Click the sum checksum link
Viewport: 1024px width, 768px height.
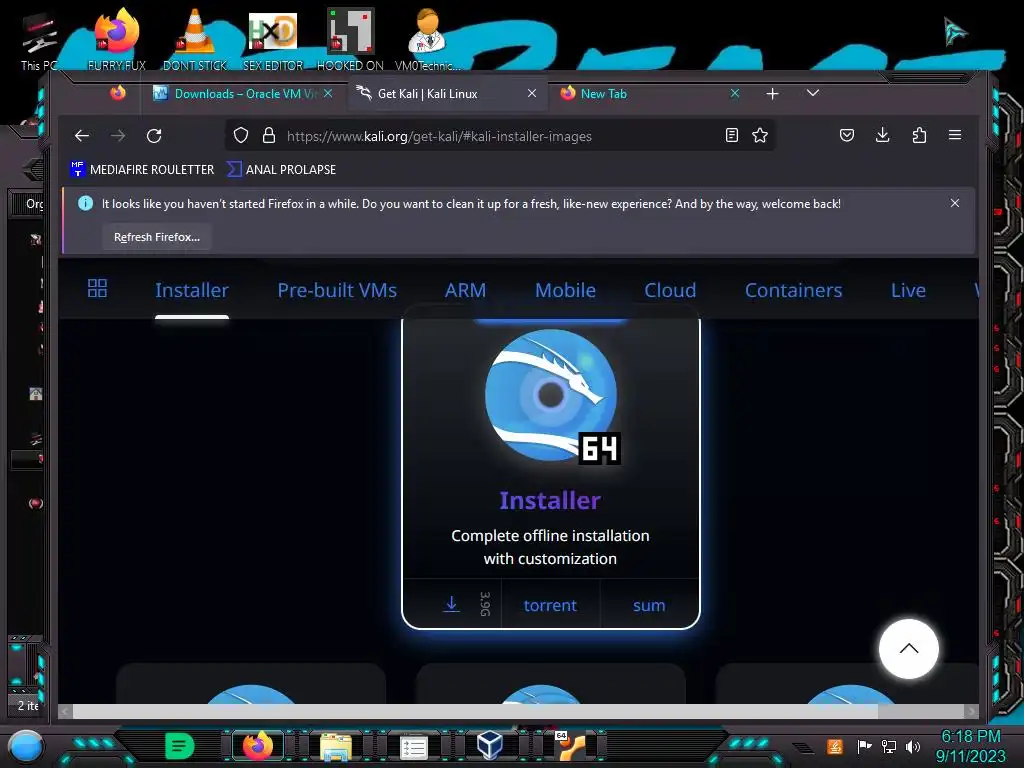(x=649, y=605)
